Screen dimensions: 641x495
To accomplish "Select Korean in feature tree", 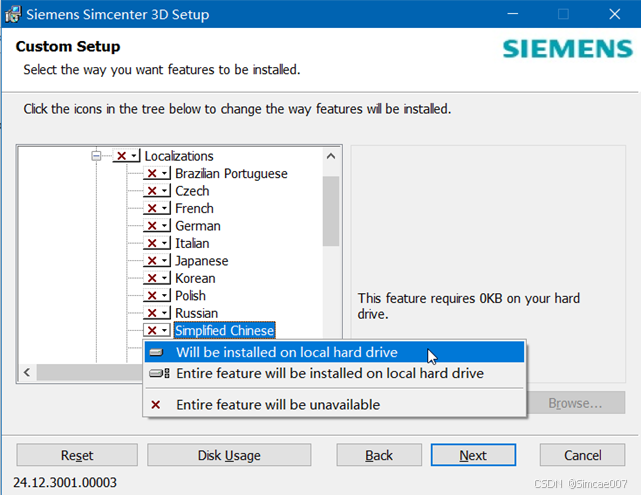I will (x=195, y=278).
